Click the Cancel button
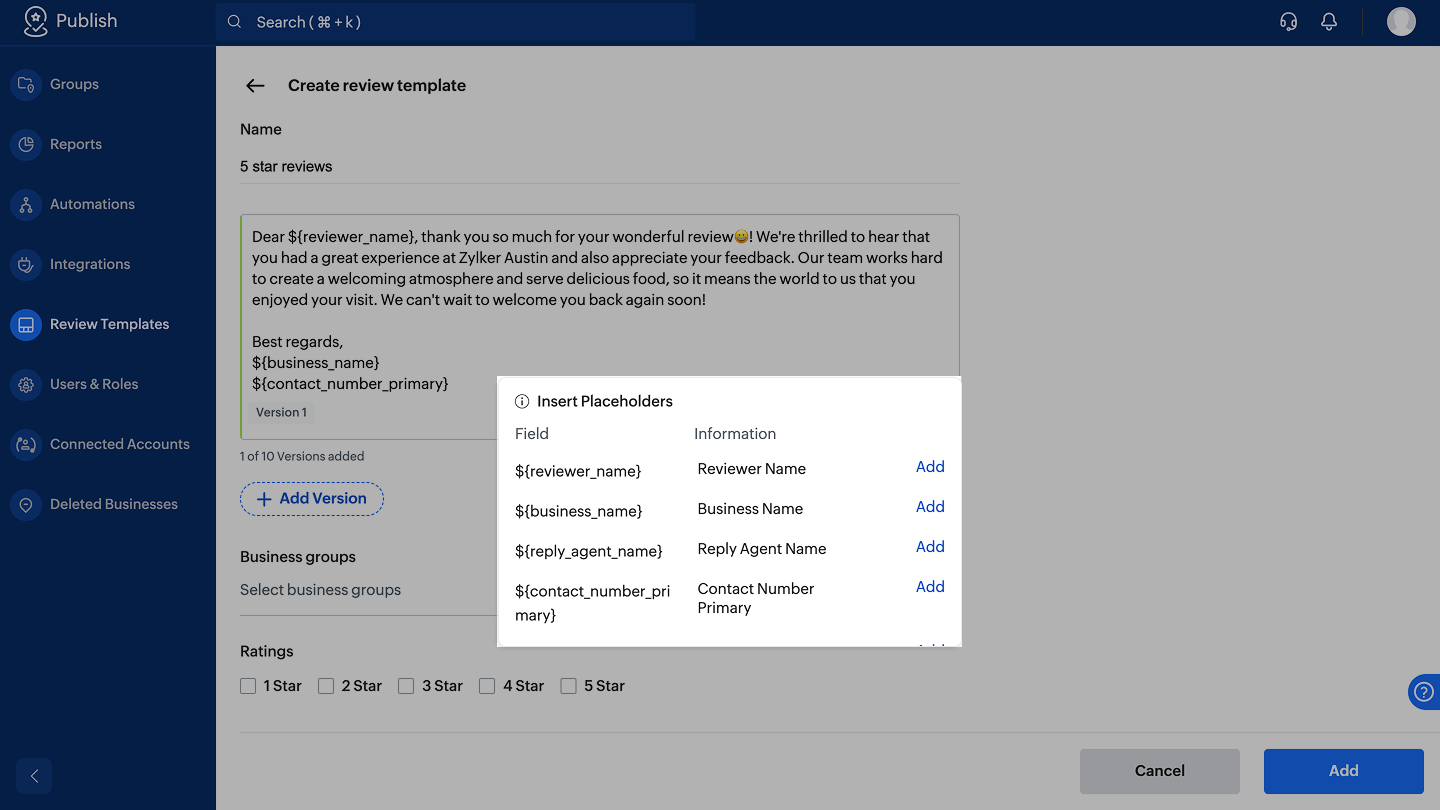 click(1159, 771)
